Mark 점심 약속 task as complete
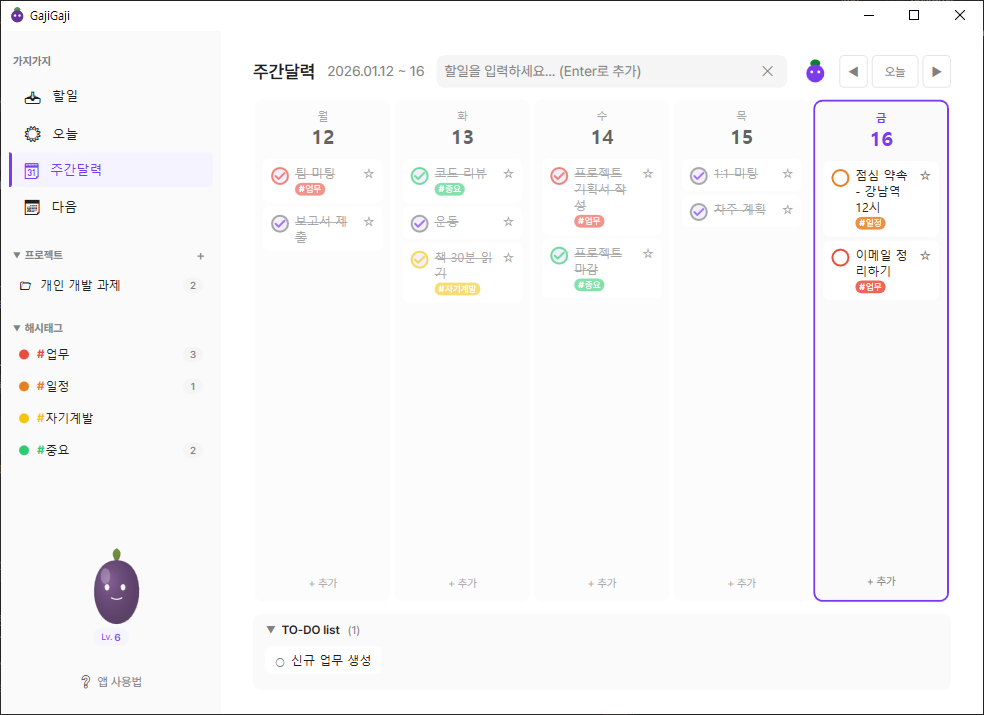 [x=839, y=178]
